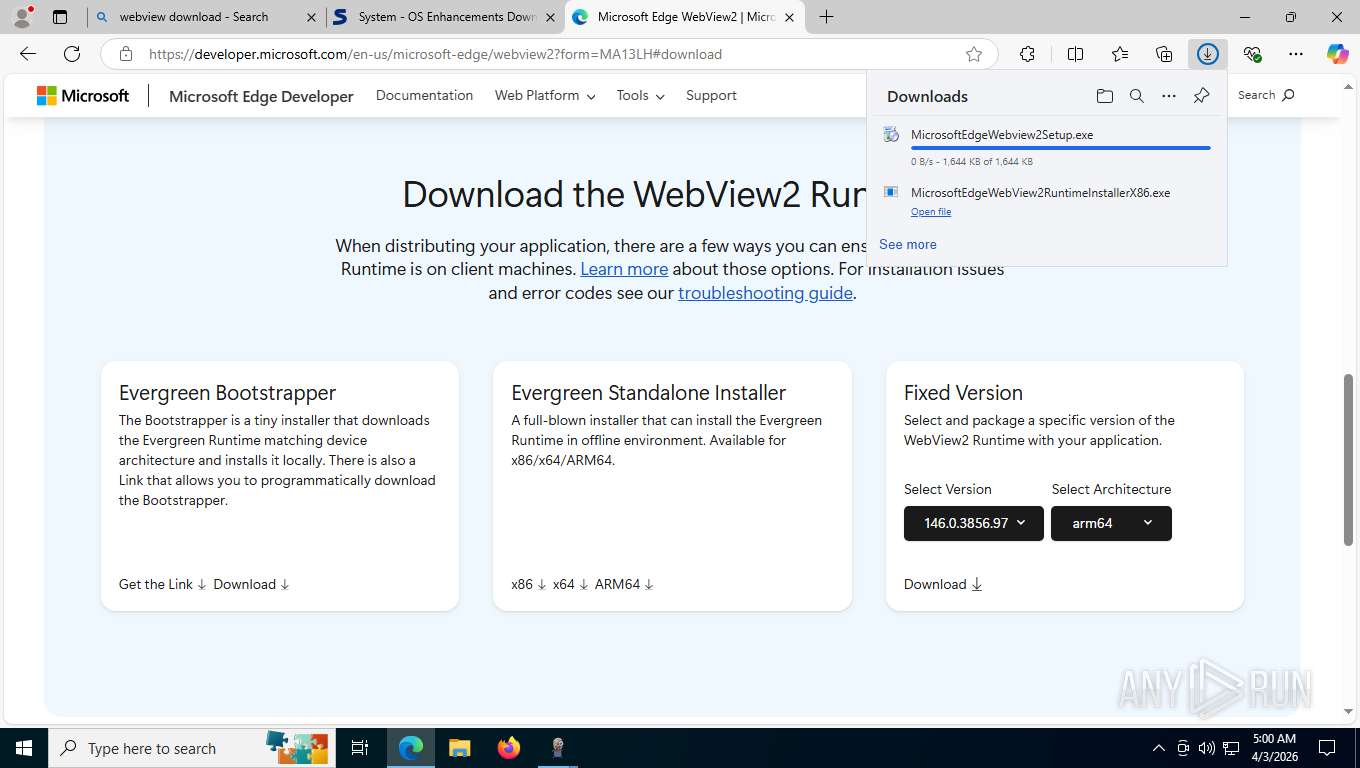Toggle split screen icon in toolbar
Image resolution: width=1360 pixels, height=768 pixels.
[1075, 54]
